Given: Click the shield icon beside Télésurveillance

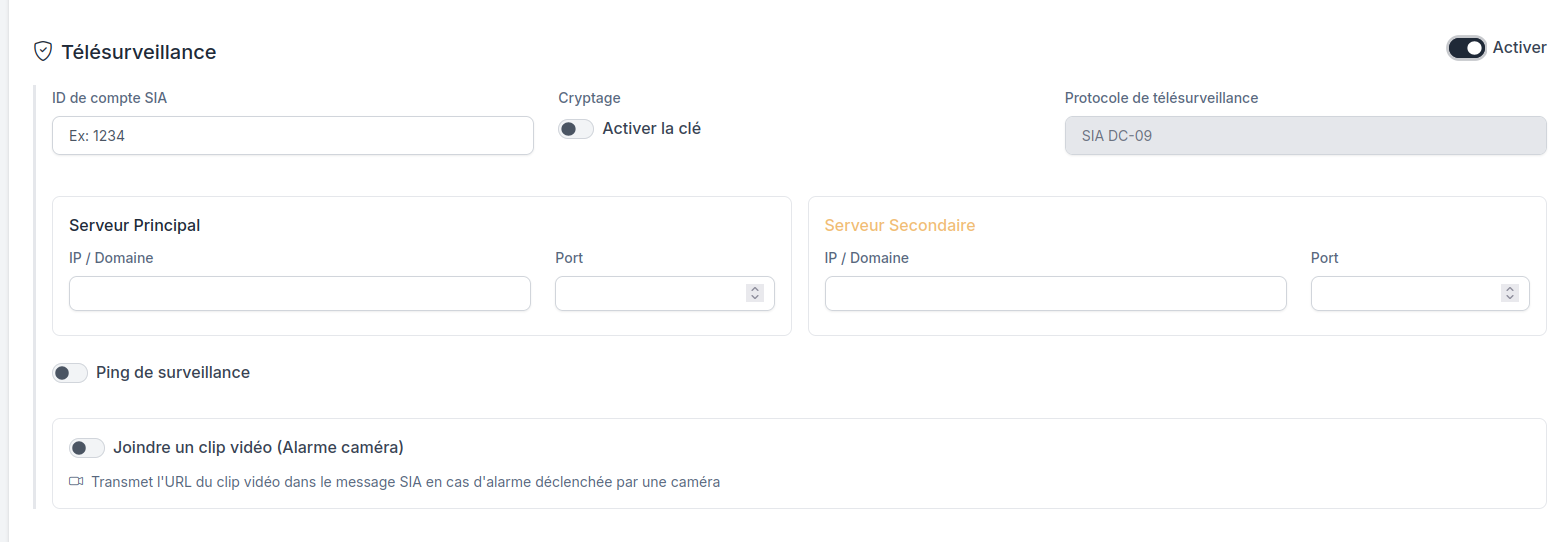Looking at the screenshot, I should pos(42,51).
